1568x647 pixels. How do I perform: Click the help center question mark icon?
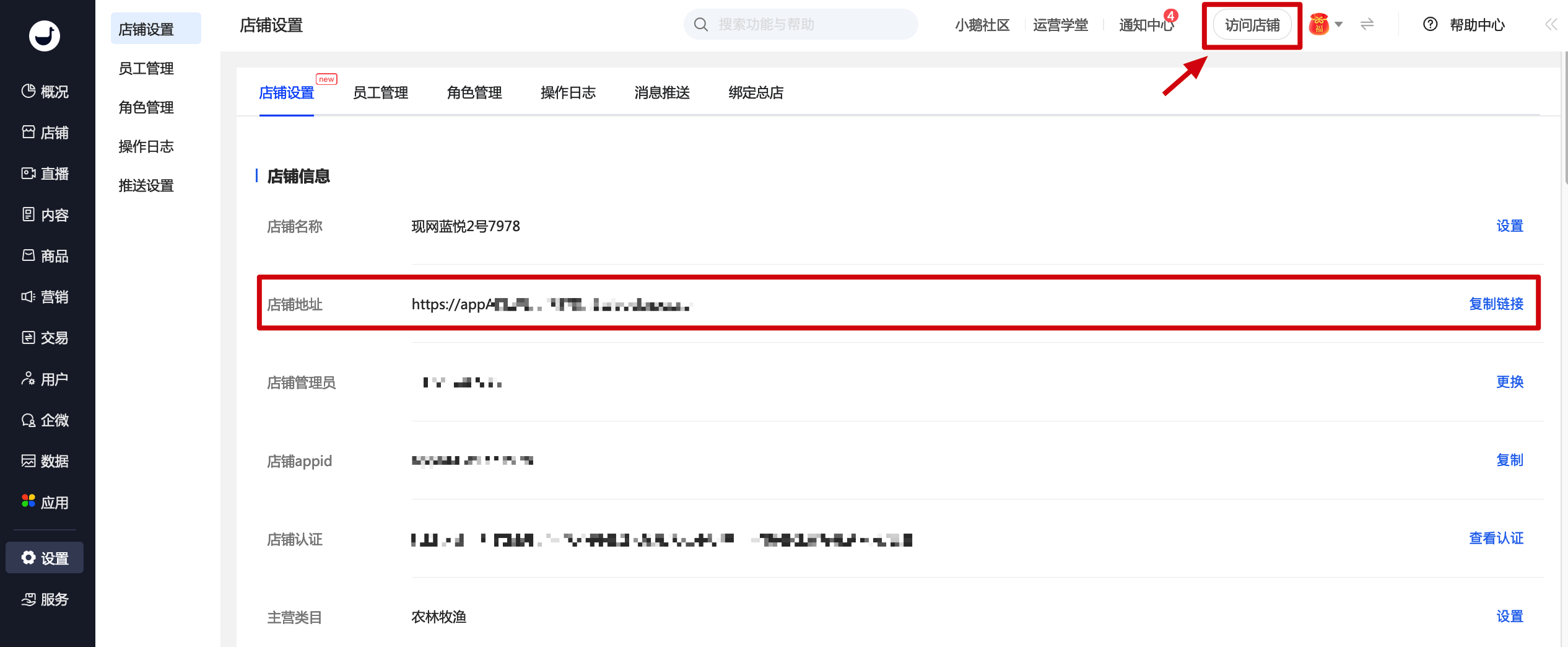pos(1430,25)
